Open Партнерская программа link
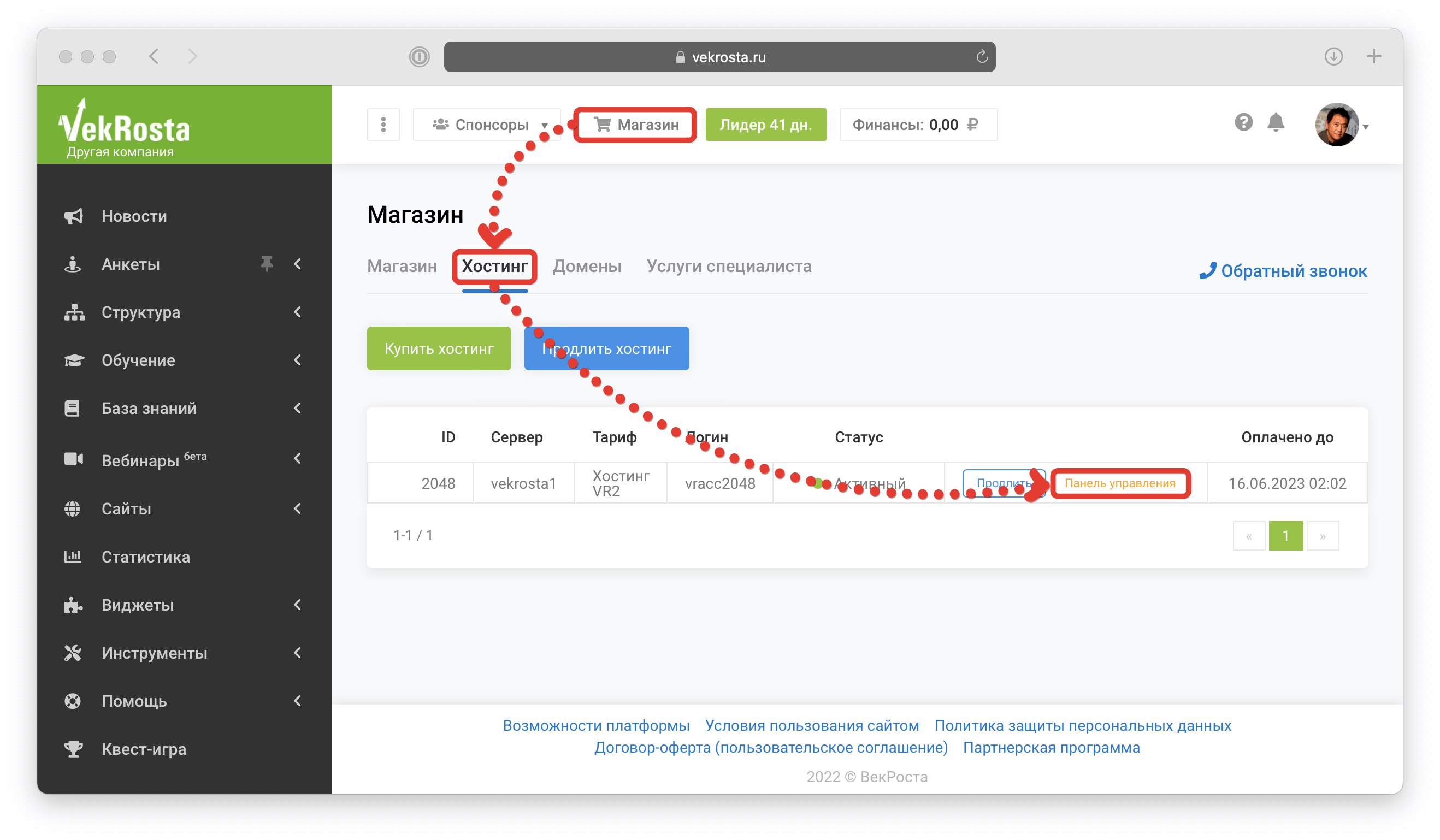This screenshot has width=1440, height=840. pos(1052,748)
